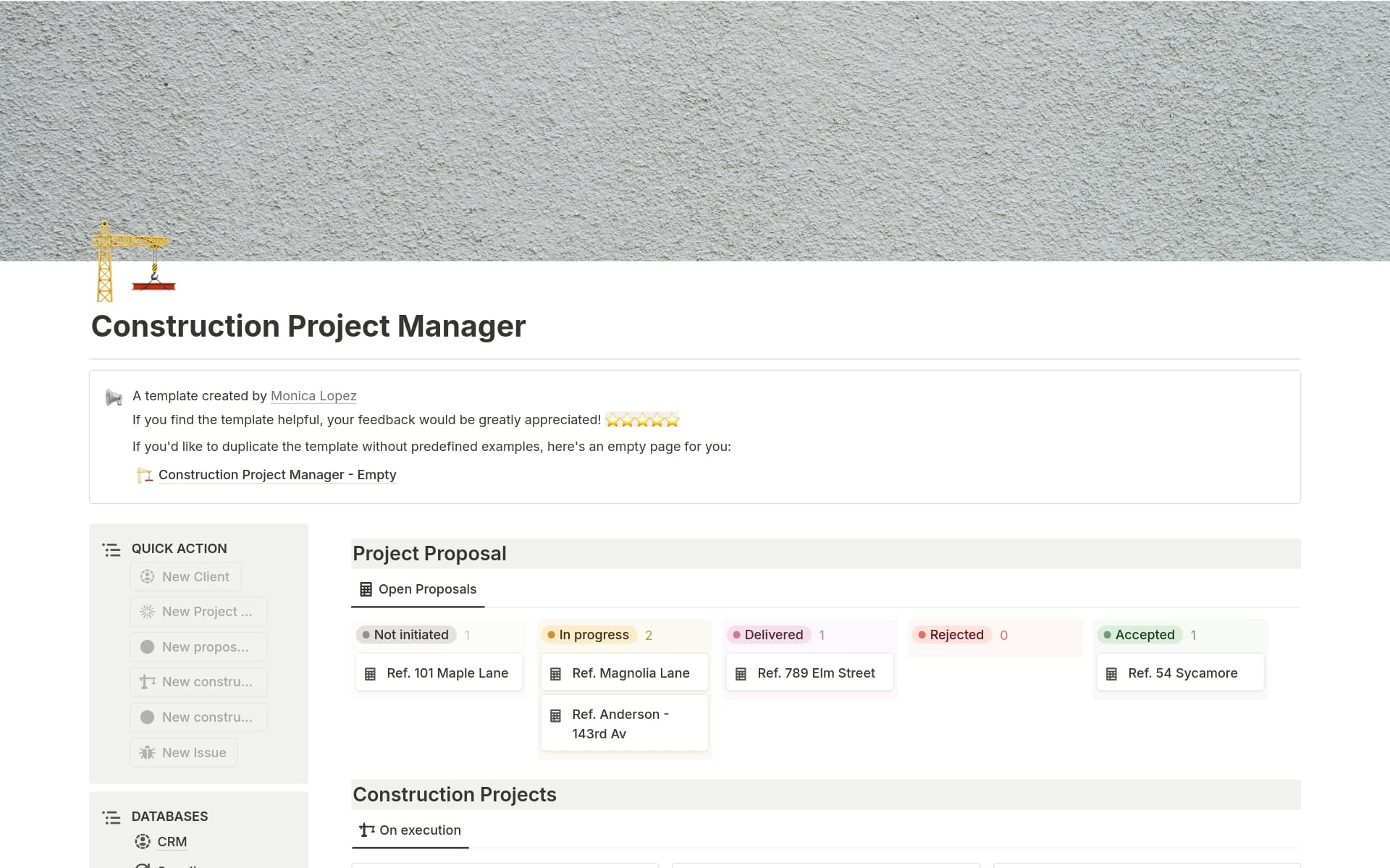Viewport: 1390px width, 868px height.
Task: Click the QUICK ACTION list icon
Action: 111,550
